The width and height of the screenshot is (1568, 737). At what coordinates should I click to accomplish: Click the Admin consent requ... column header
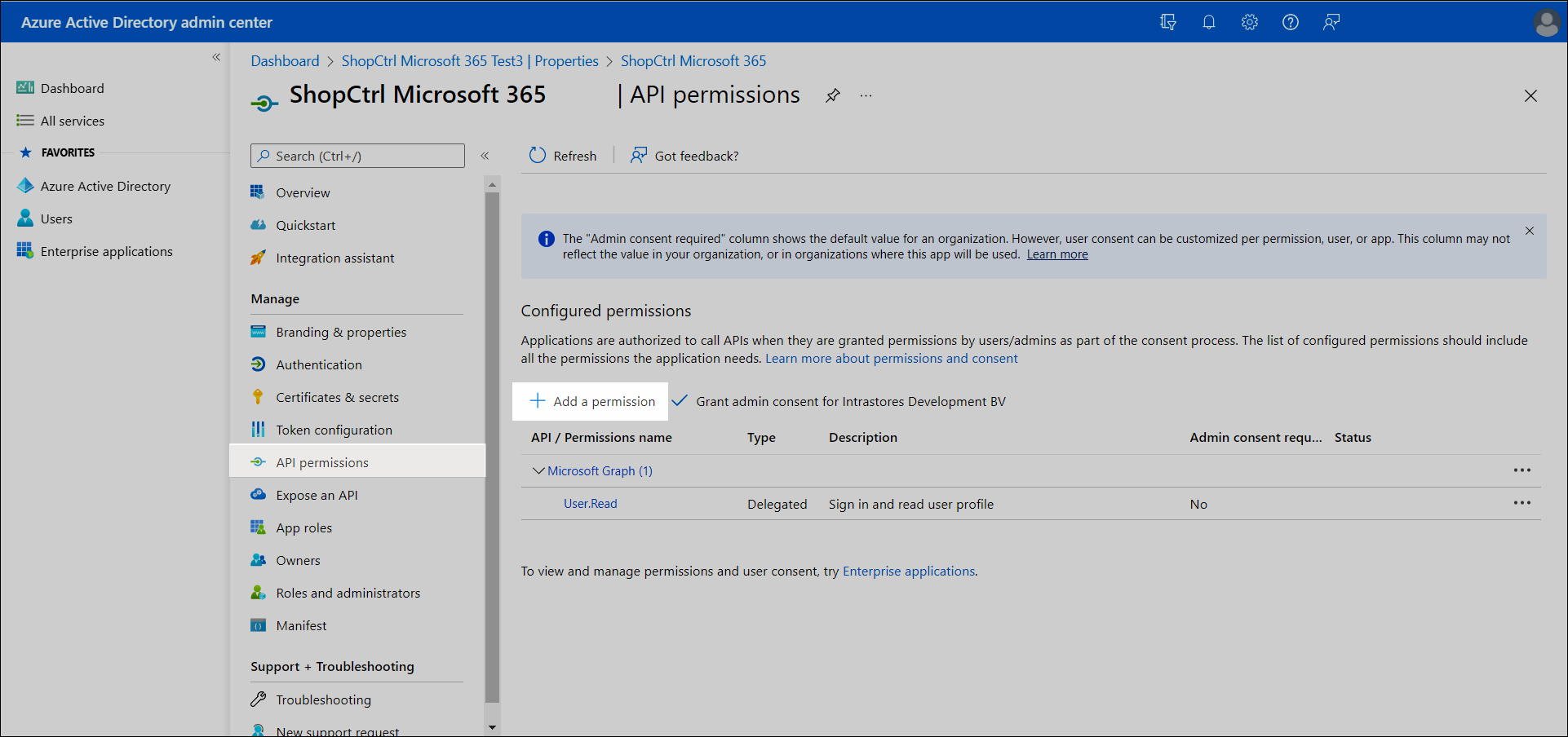[1256, 438]
